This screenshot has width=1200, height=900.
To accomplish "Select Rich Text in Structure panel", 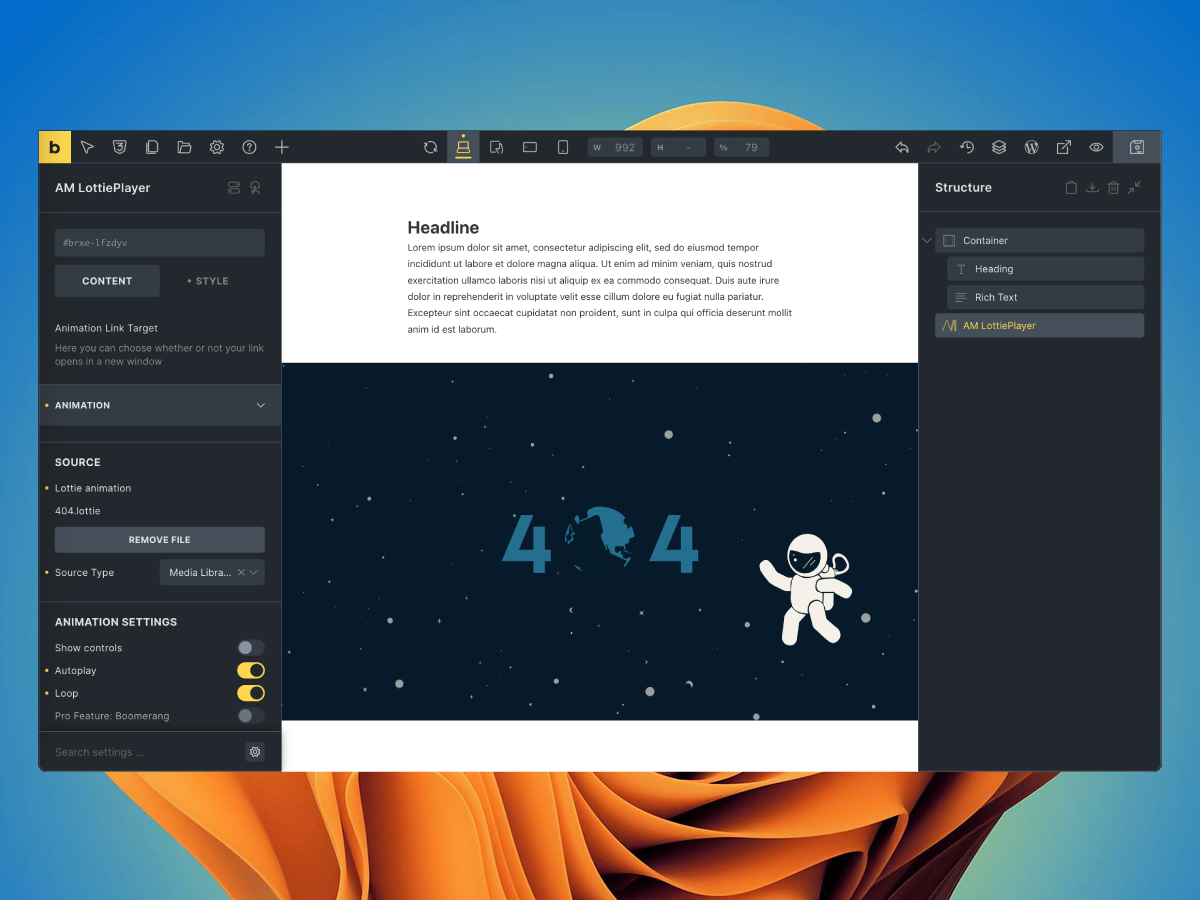I will click(x=1045, y=297).
